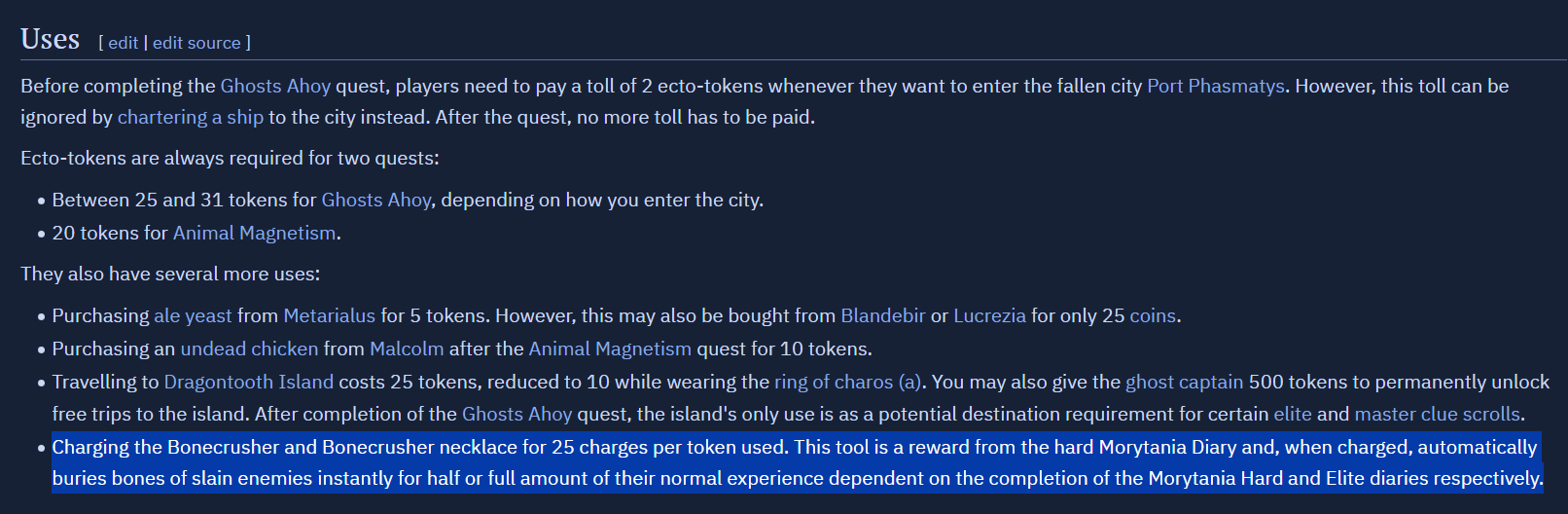Screen dimensions: 1568x514
Task: Open the undead chicken link
Action: (249, 349)
